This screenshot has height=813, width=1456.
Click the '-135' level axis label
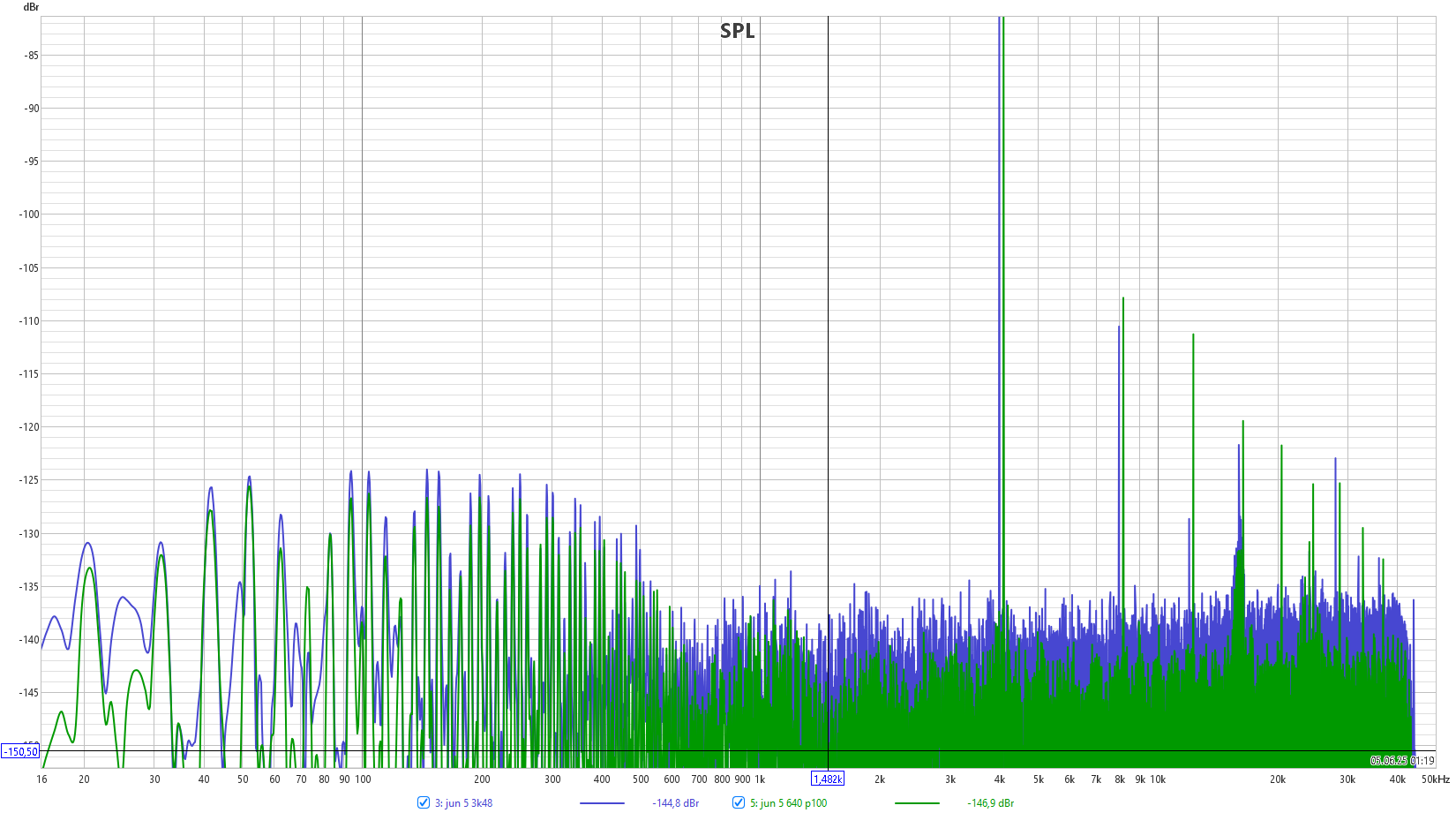pyautogui.click(x=29, y=586)
